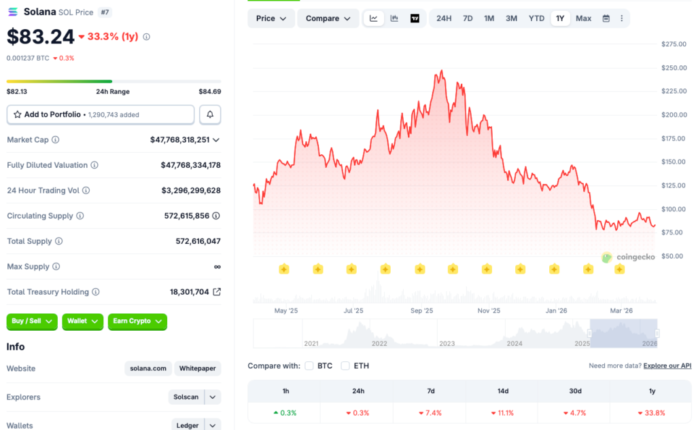Image resolution: width=696 pixels, height=430 pixels.
Task: Open external link icon beside 18,301,704
Action: 217,292
